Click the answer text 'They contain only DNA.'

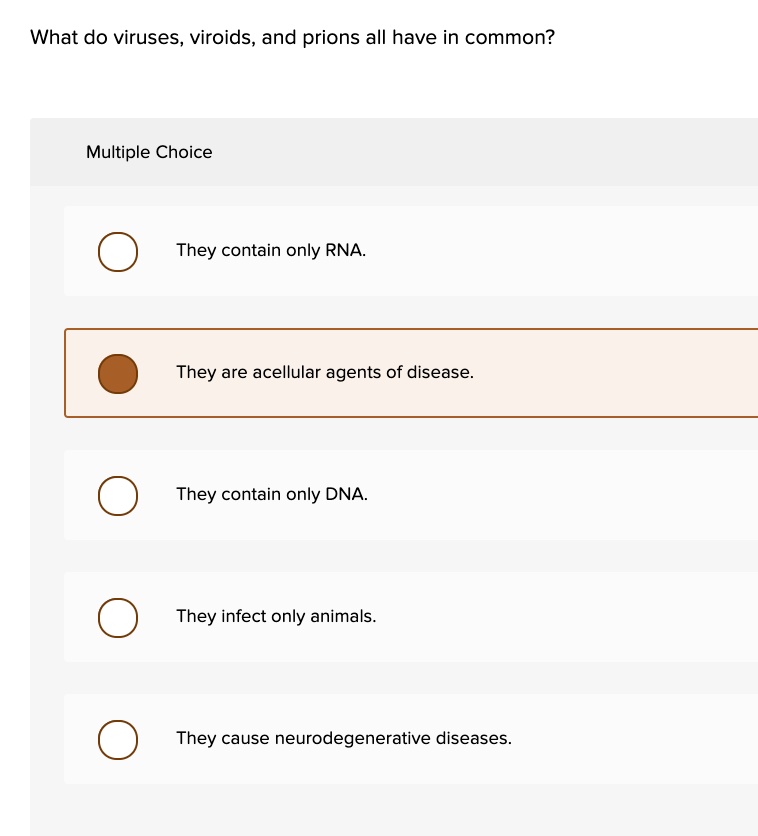(x=272, y=494)
